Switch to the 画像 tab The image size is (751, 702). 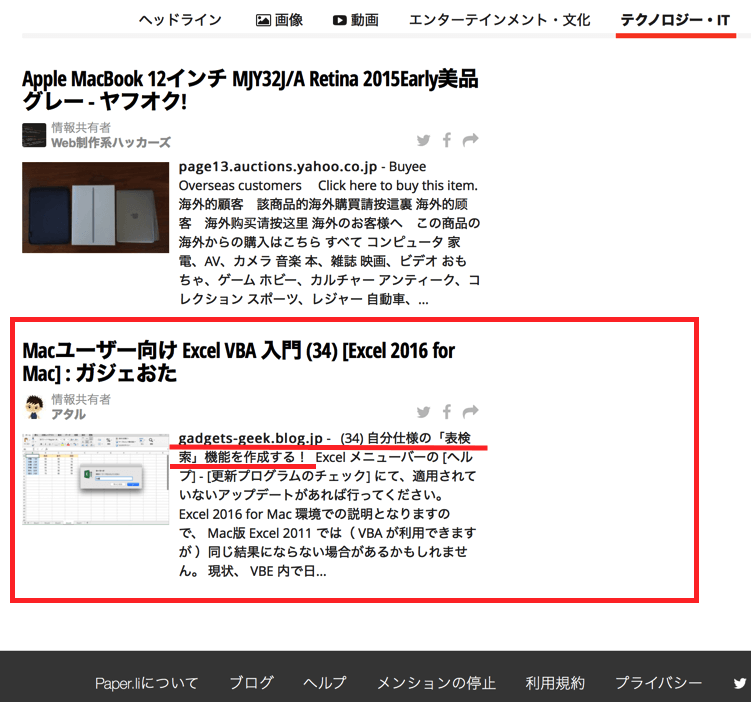[x=279, y=20]
